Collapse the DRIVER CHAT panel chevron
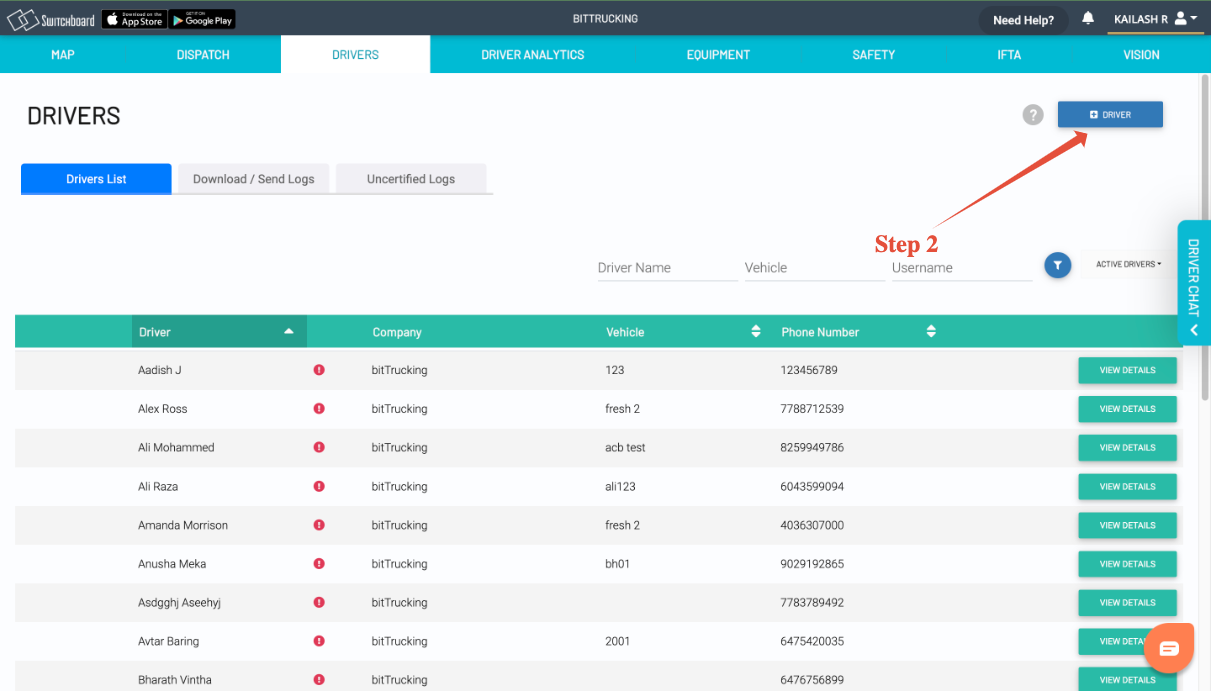 [1193, 329]
